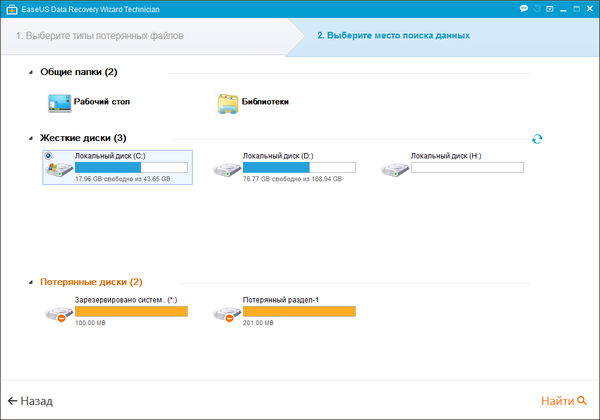Collapse the Жесткие диски (3) section
This screenshot has width=600, height=420.
point(31,138)
